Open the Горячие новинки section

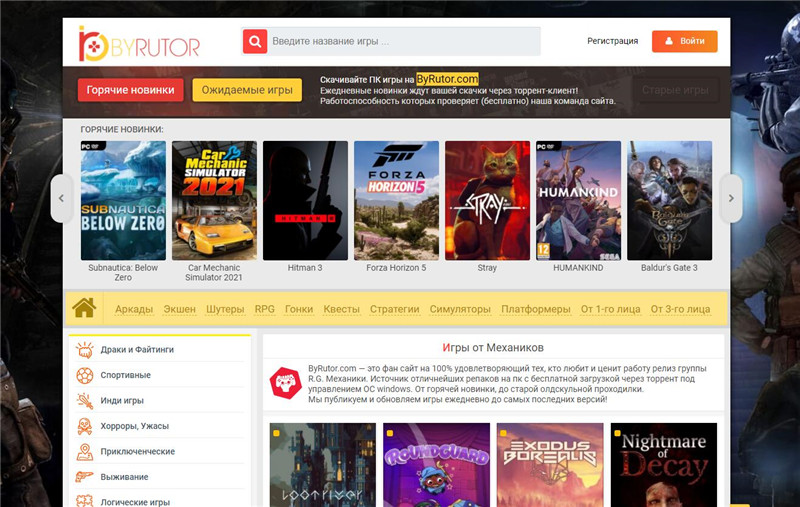[x=131, y=90]
